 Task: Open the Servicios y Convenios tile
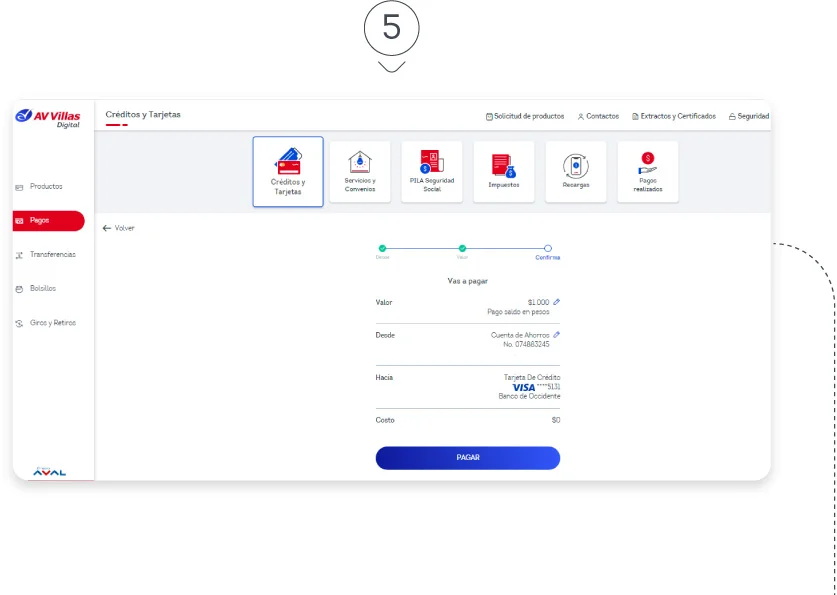tap(360, 171)
